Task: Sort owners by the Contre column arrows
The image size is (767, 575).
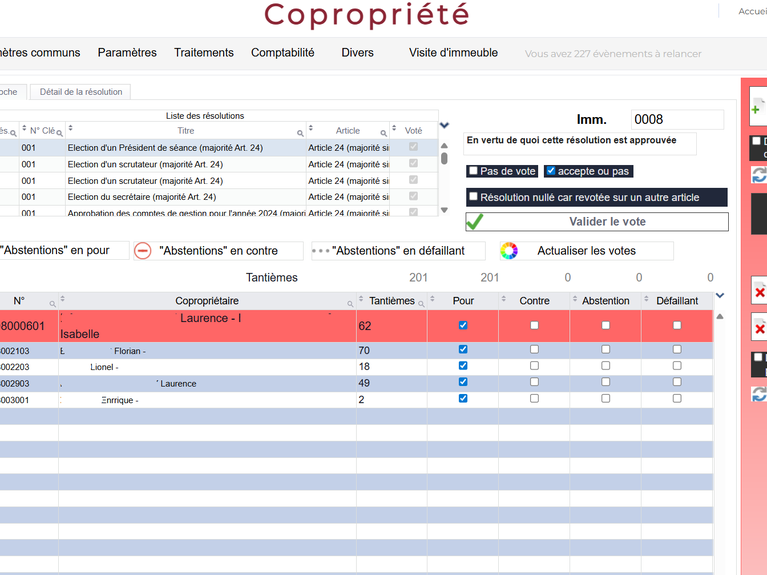Action: click(x=503, y=299)
